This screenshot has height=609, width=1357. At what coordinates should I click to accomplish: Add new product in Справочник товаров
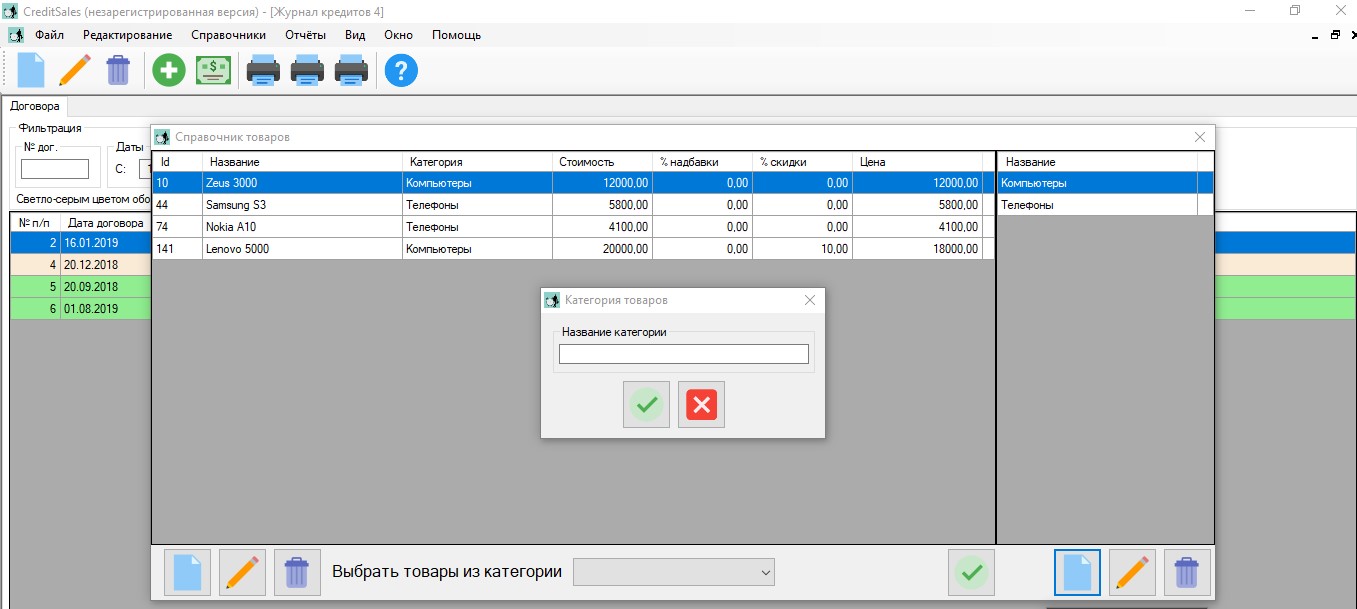point(187,573)
